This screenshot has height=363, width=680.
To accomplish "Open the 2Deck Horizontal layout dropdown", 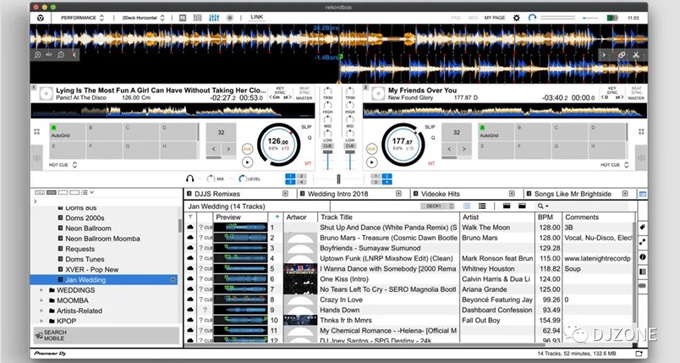I will pyautogui.click(x=143, y=18).
